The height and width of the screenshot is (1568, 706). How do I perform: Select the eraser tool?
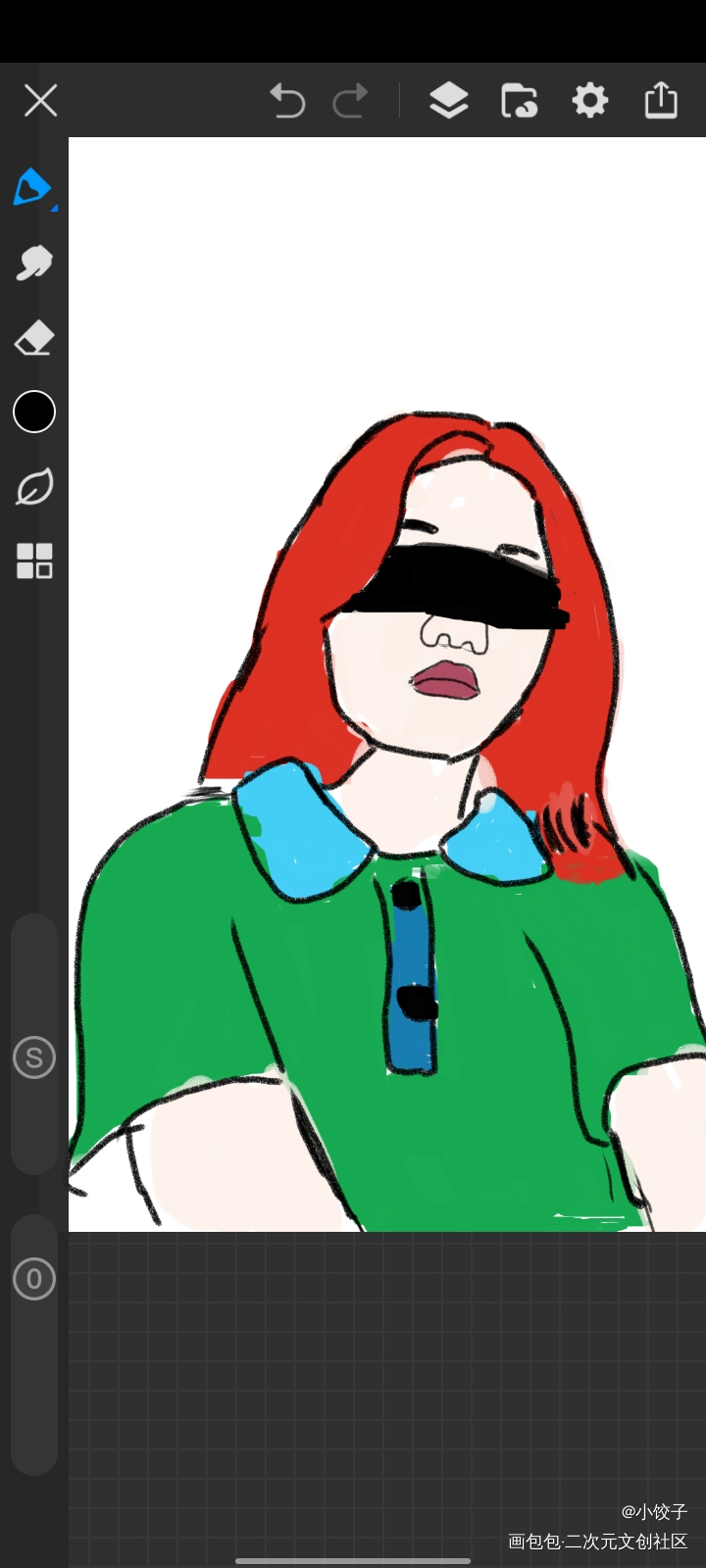pos(34,338)
